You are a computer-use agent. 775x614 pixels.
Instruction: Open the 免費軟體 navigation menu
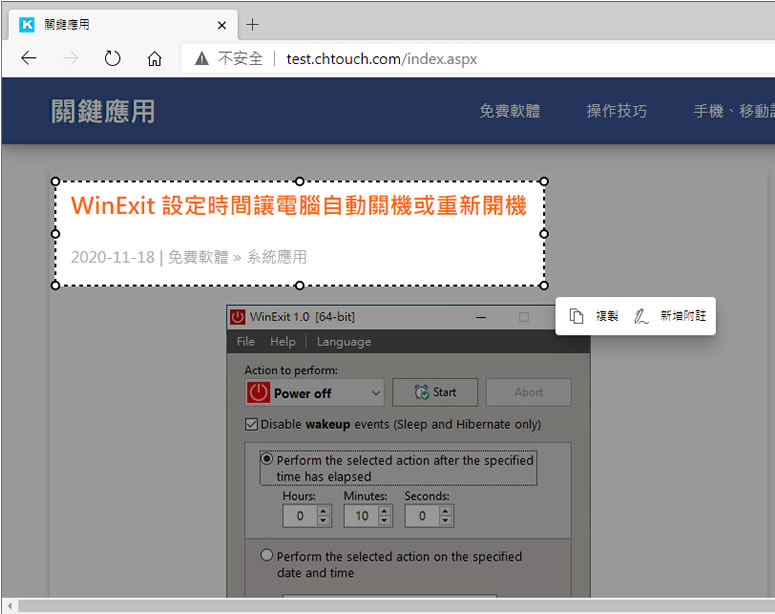point(510,111)
